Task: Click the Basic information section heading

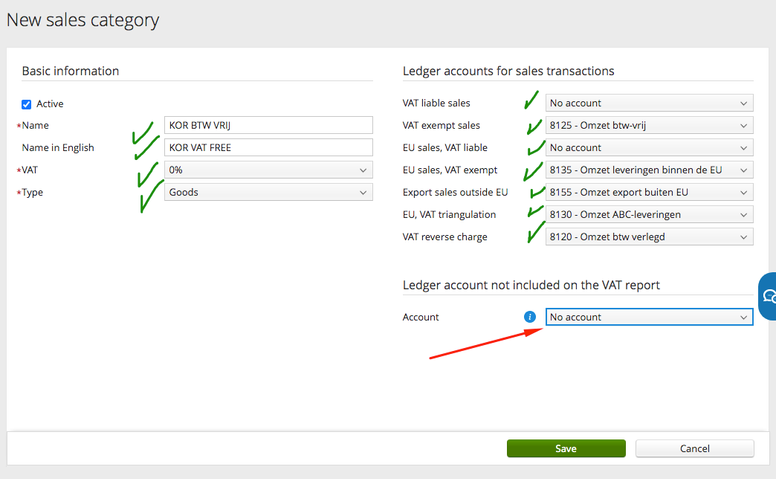Action: click(x=70, y=71)
